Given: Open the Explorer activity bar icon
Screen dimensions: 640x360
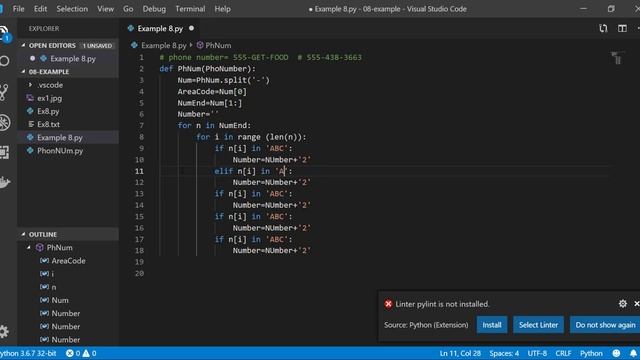Looking at the screenshot, I should tap(4, 32).
